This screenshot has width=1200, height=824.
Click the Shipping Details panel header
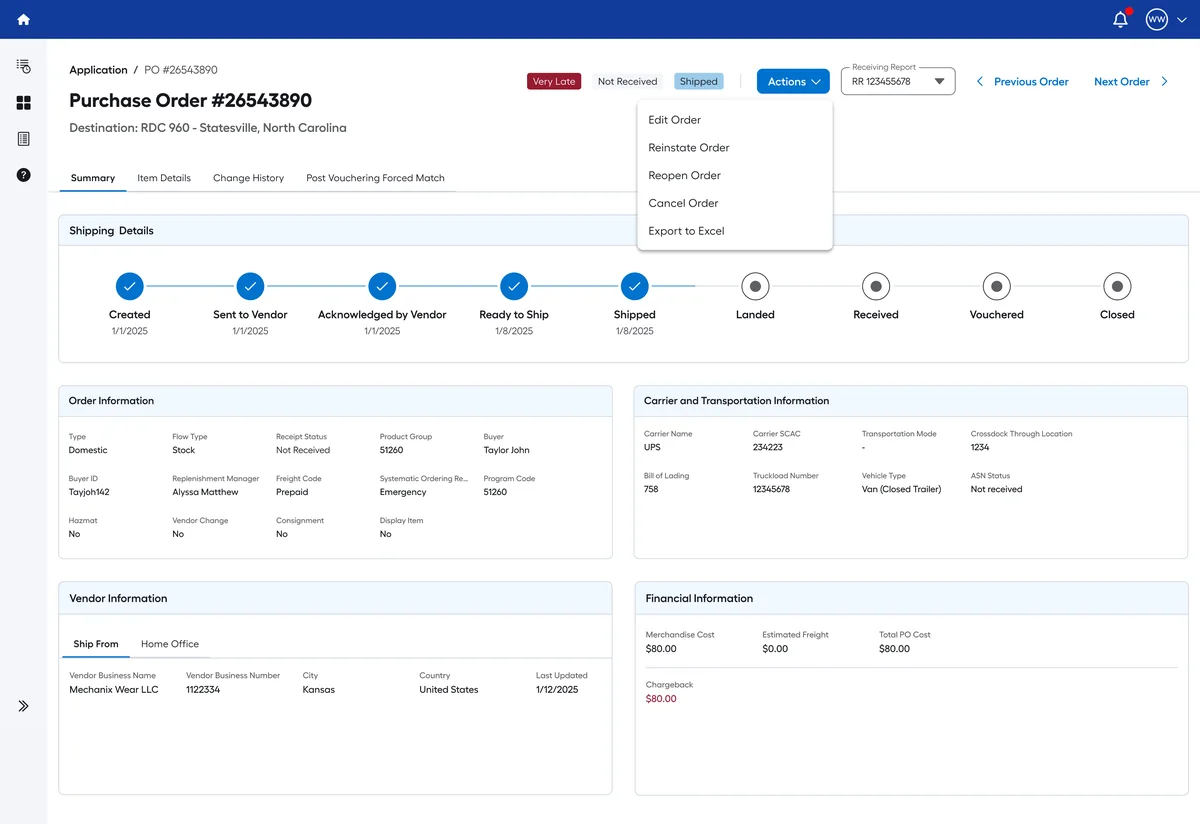pyautogui.click(x=623, y=231)
